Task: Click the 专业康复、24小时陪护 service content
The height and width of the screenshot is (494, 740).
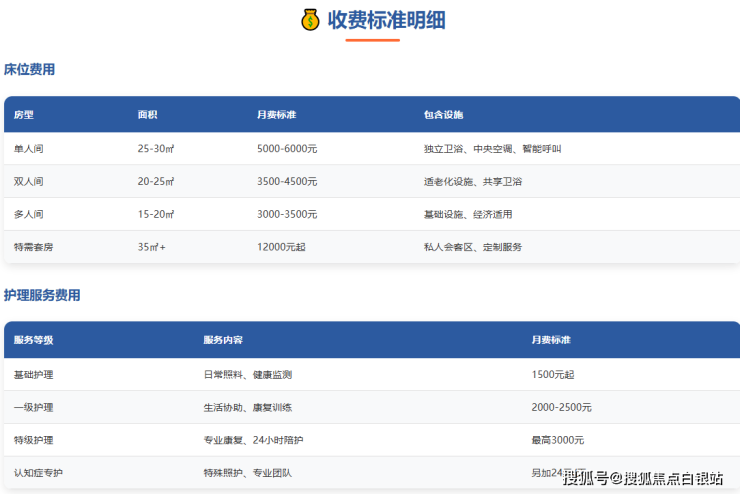Action: click(x=251, y=440)
